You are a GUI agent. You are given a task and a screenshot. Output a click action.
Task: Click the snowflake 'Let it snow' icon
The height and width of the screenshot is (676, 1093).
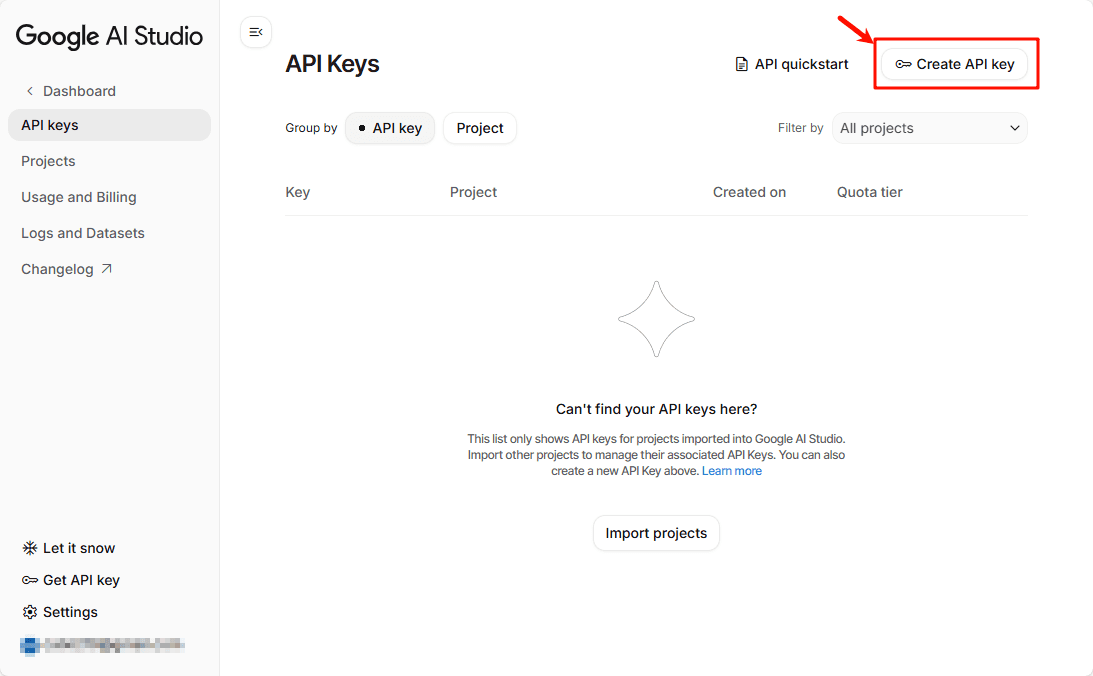(x=29, y=547)
